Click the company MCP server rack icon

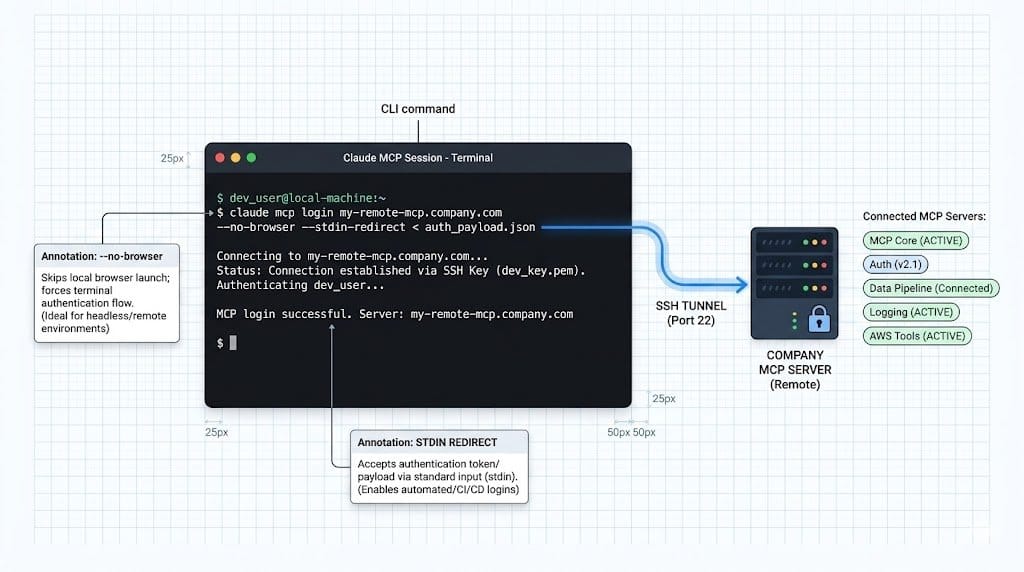coord(794,283)
